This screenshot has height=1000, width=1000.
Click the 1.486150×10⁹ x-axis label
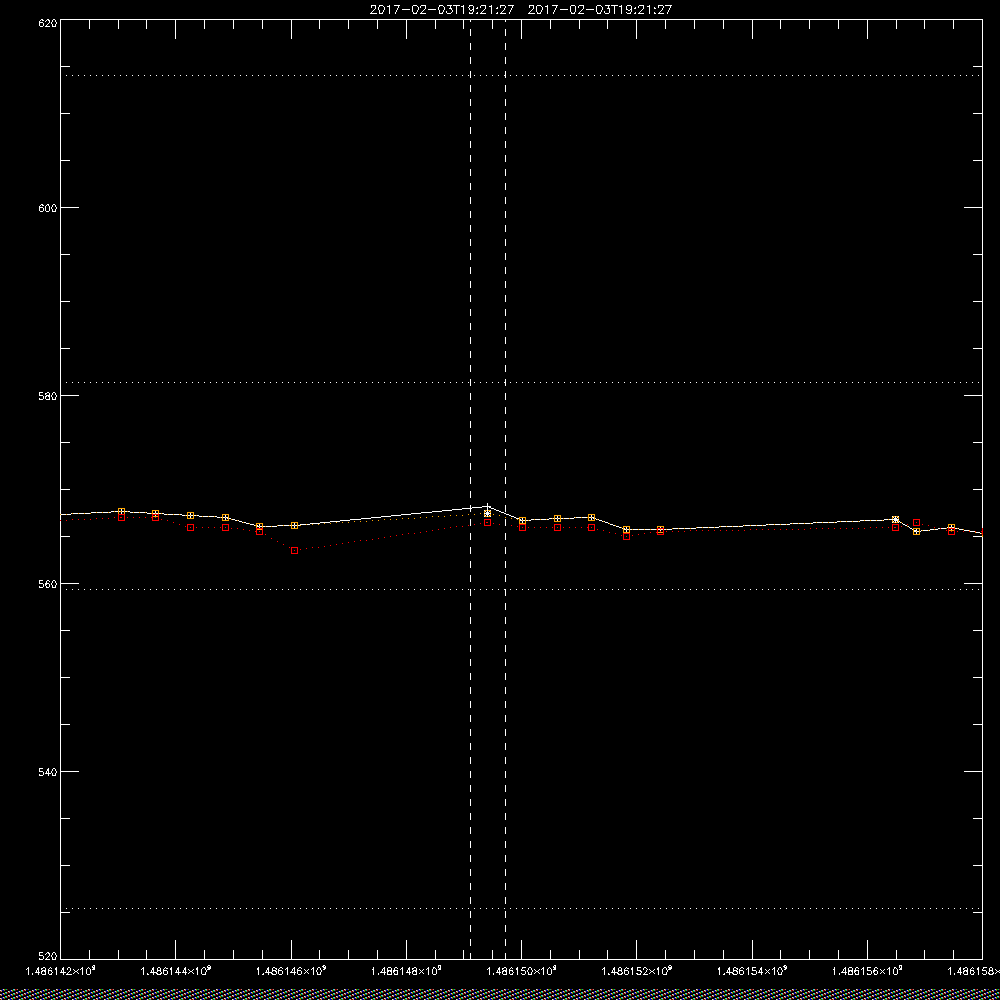522,971
